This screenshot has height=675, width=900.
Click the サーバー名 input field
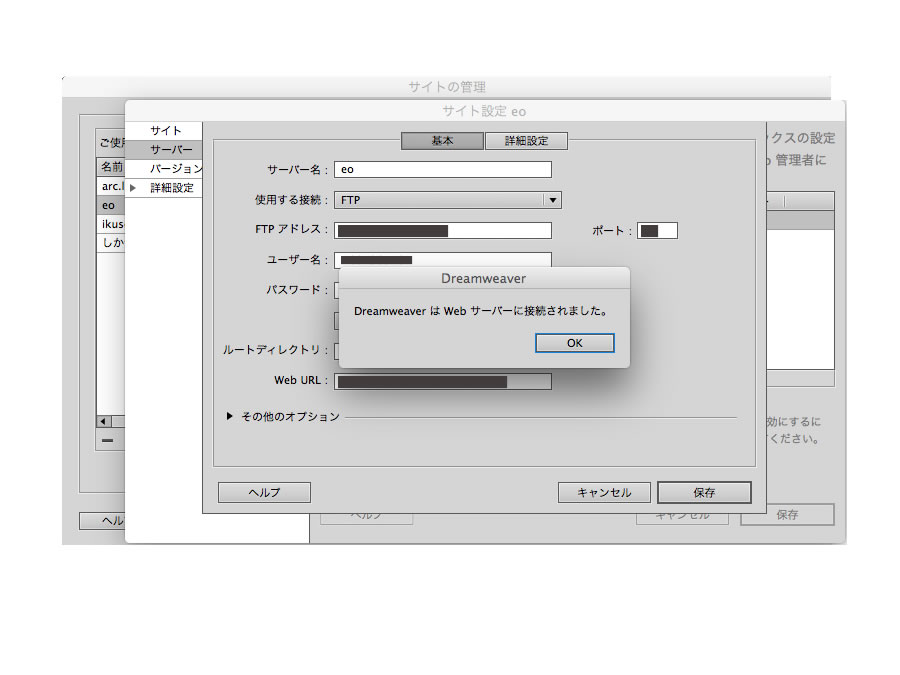click(x=443, y=169)
